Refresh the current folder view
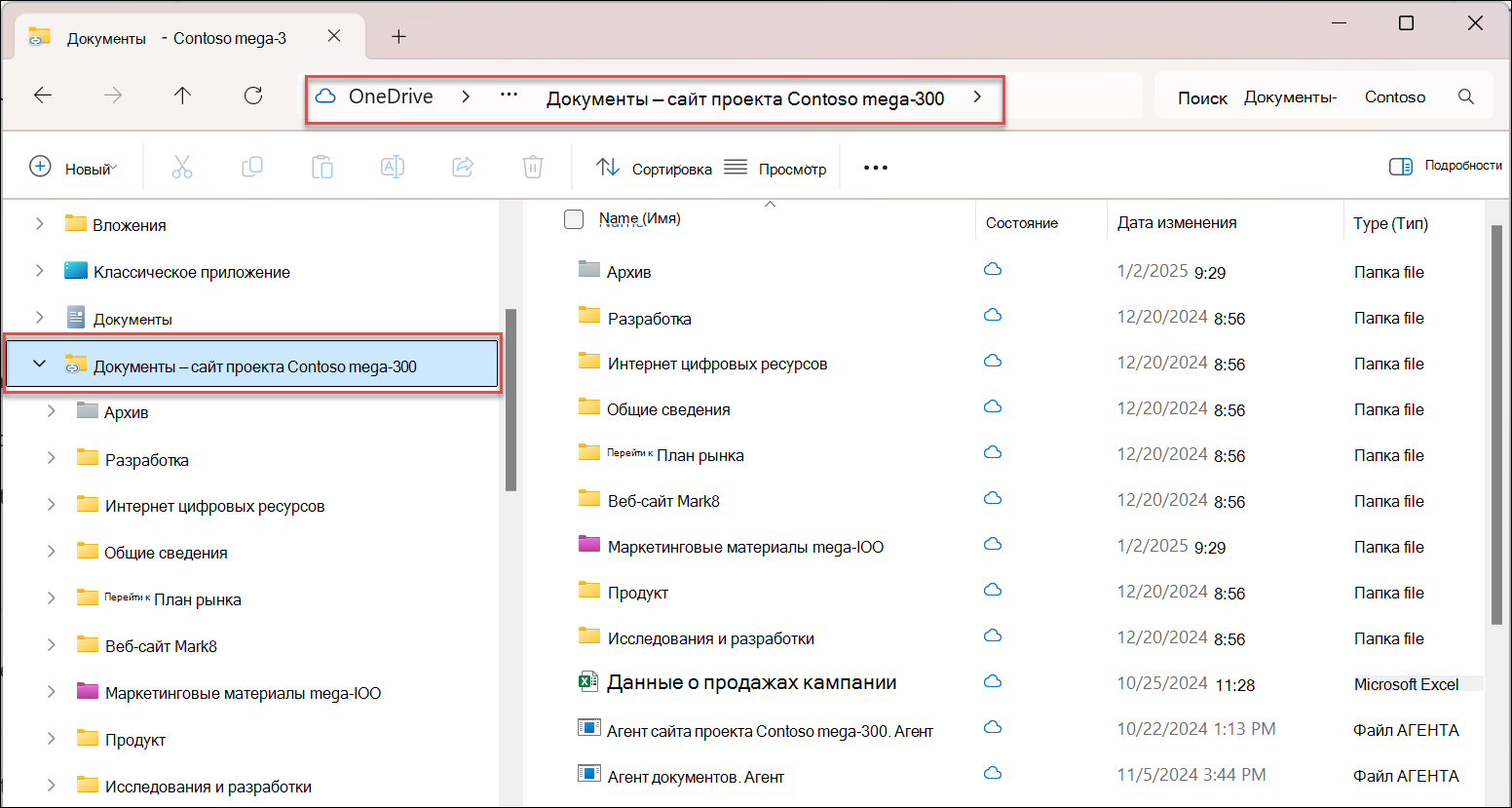1512x808 pixels. [x=253, y=96]
